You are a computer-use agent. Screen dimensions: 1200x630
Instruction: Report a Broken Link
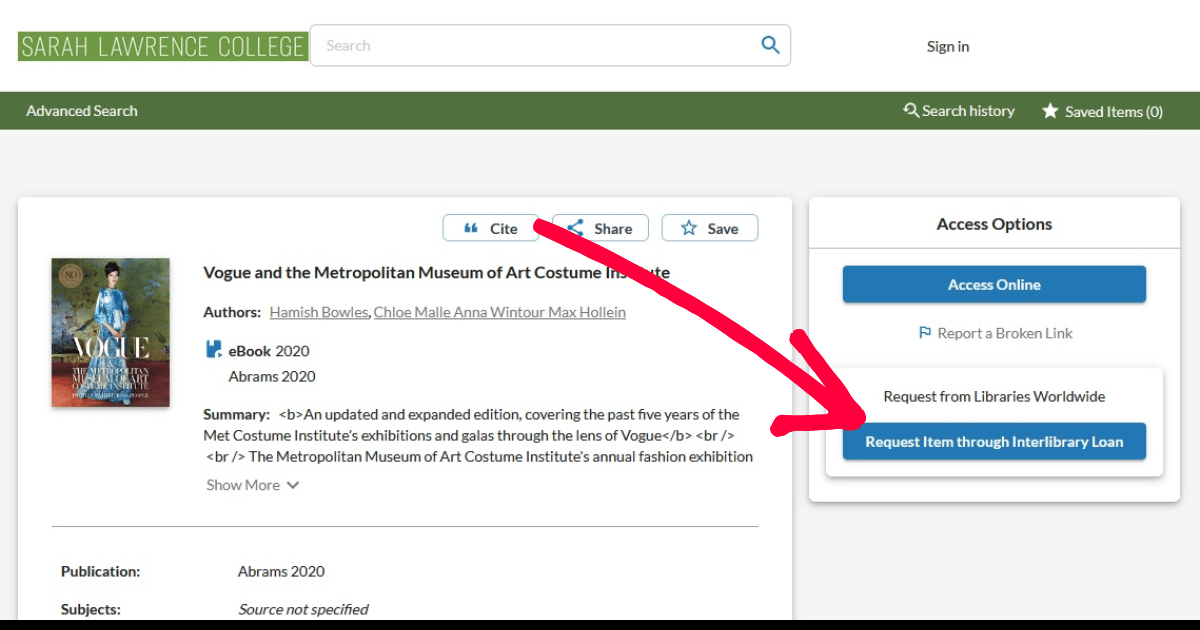coord(995,333)
